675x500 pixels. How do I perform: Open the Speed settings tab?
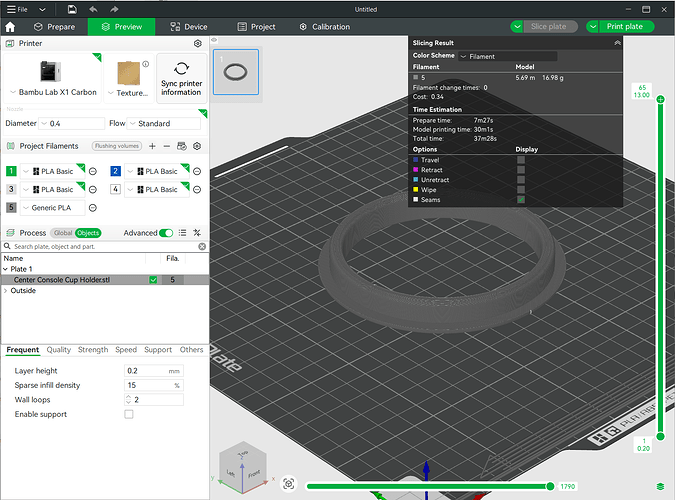(126, 350)
